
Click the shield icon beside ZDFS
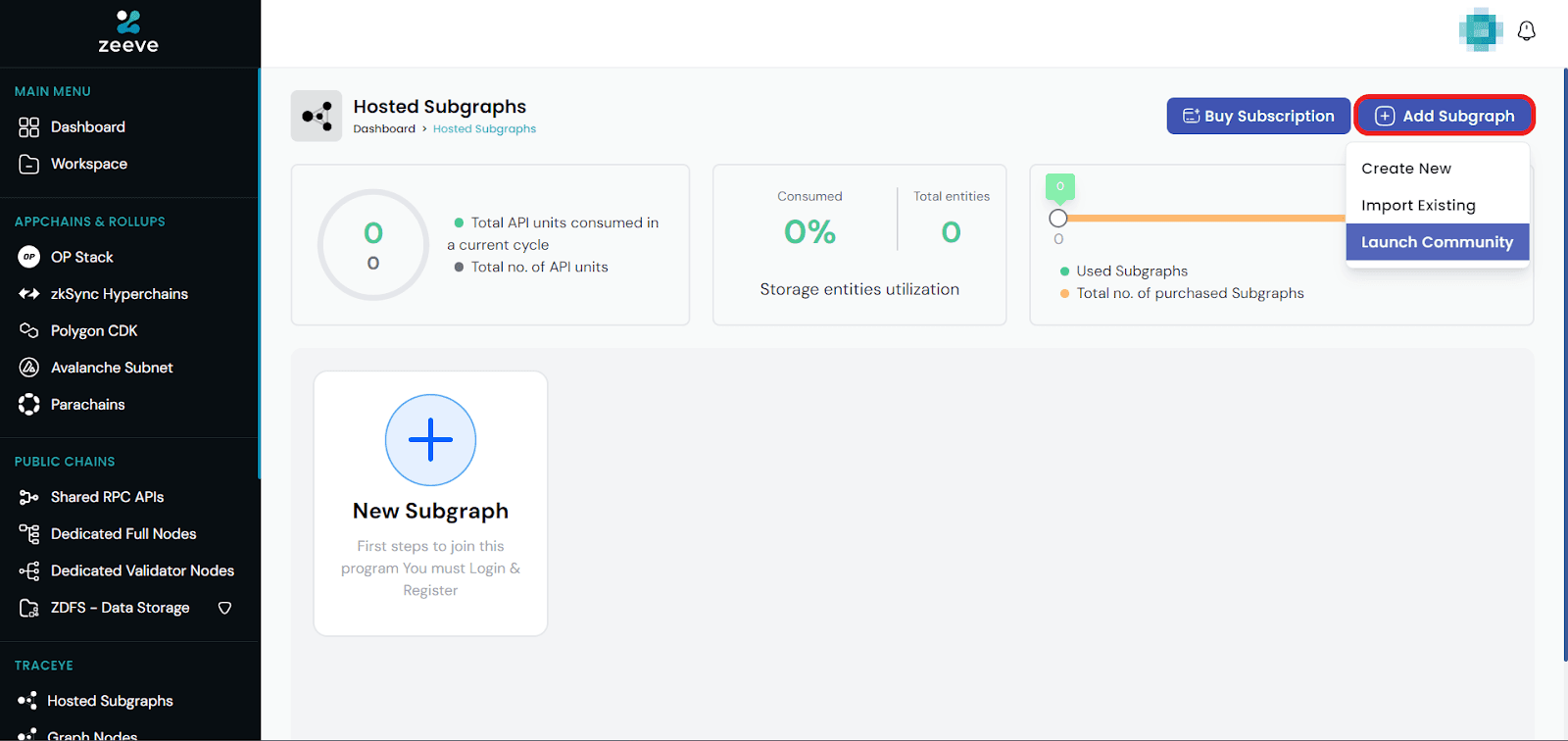(x=224, y=608)
